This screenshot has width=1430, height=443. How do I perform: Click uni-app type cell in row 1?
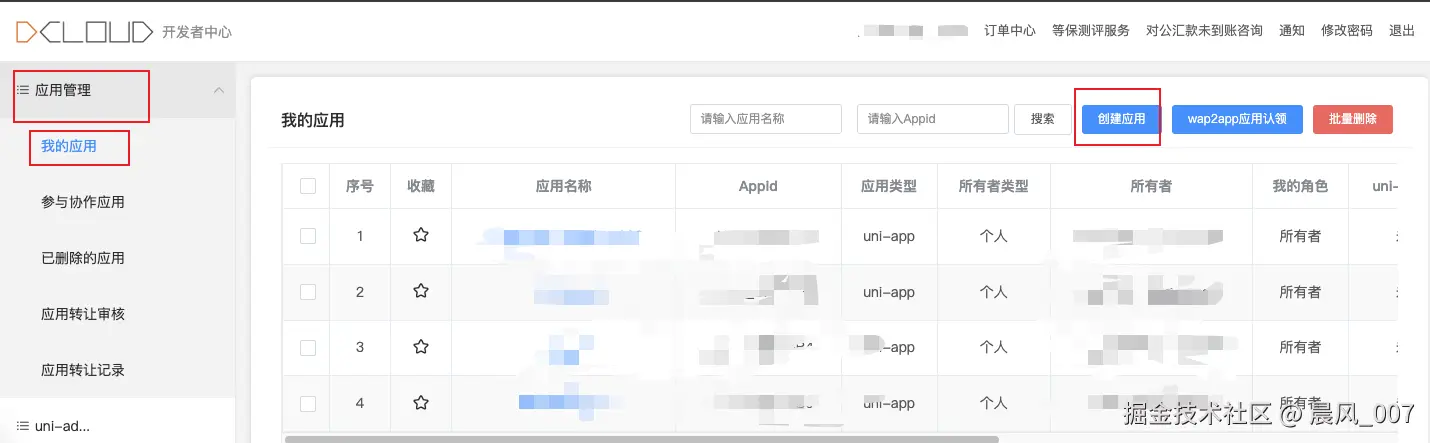coord(889,236)
